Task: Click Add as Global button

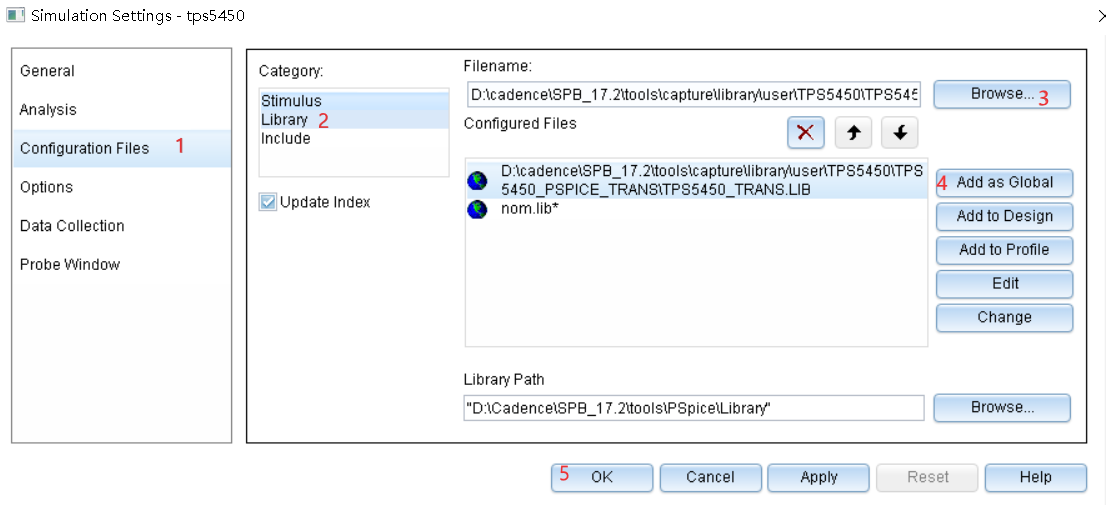Action: pyautogui.click(x=1004, y=183)
